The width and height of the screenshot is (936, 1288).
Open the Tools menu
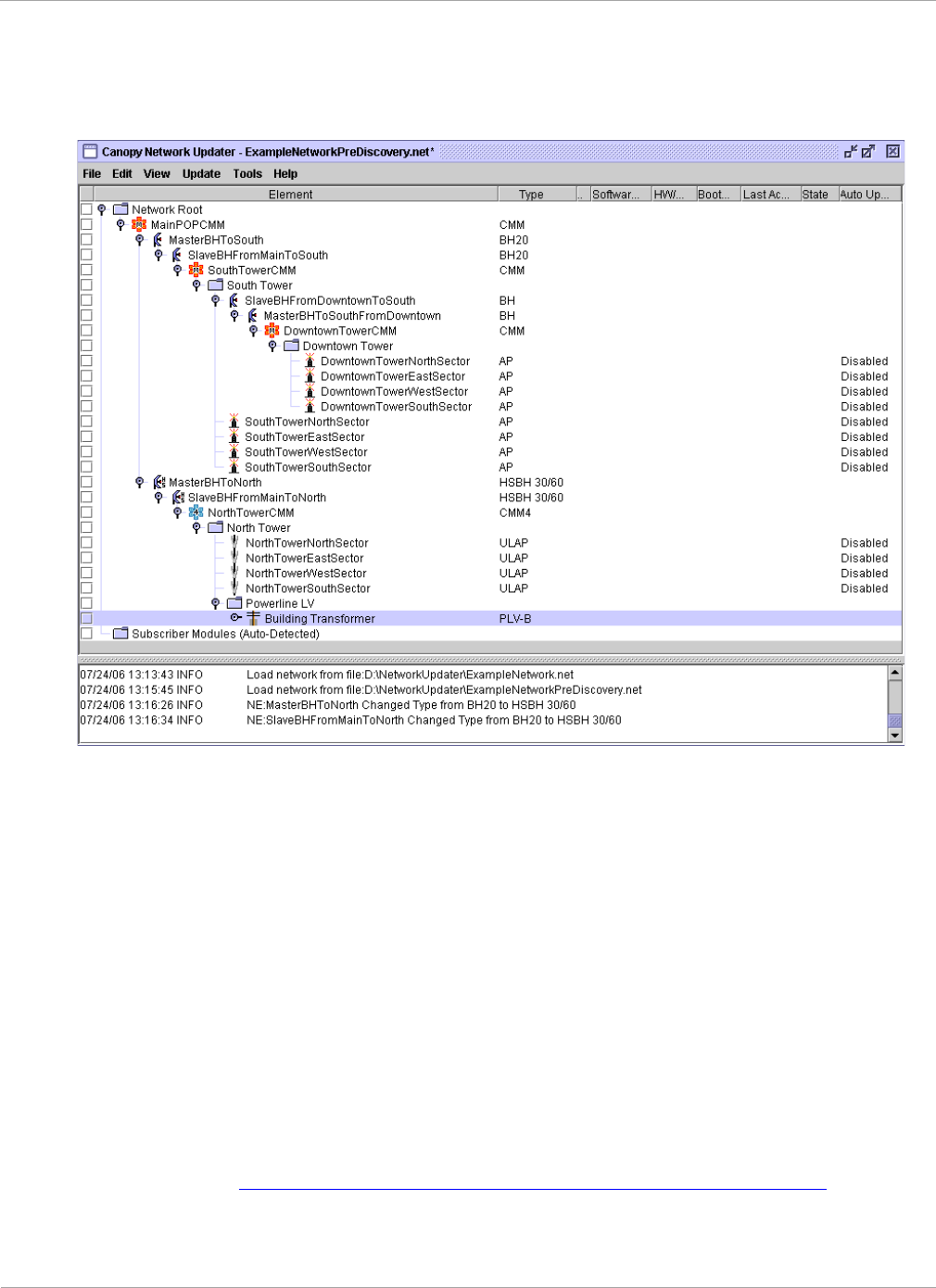(247, 173)
